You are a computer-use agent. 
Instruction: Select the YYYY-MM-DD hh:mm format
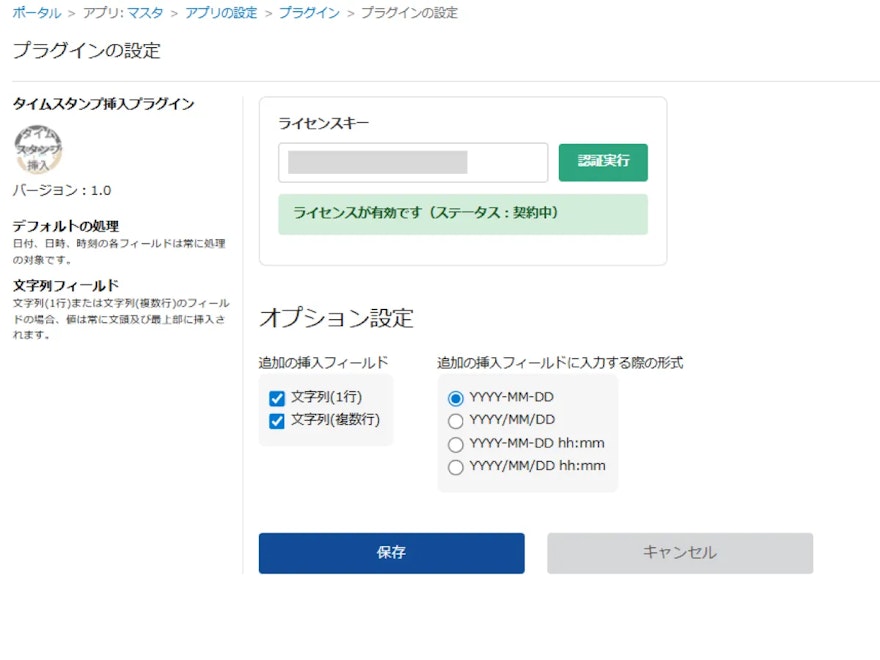click(x=456, y=443)
